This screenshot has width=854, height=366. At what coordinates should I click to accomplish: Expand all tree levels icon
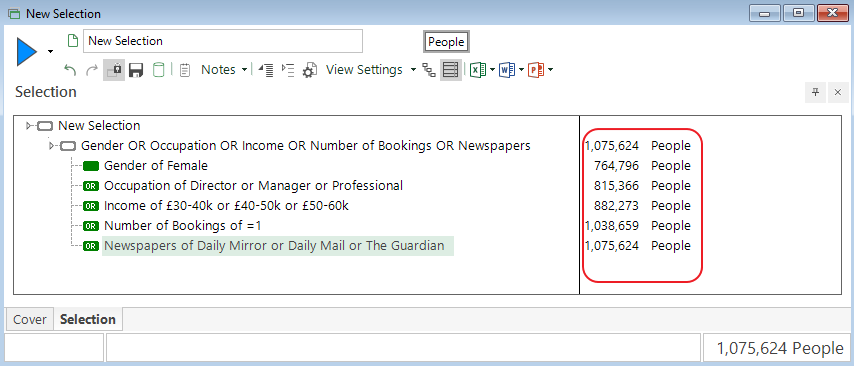(288, 70)
